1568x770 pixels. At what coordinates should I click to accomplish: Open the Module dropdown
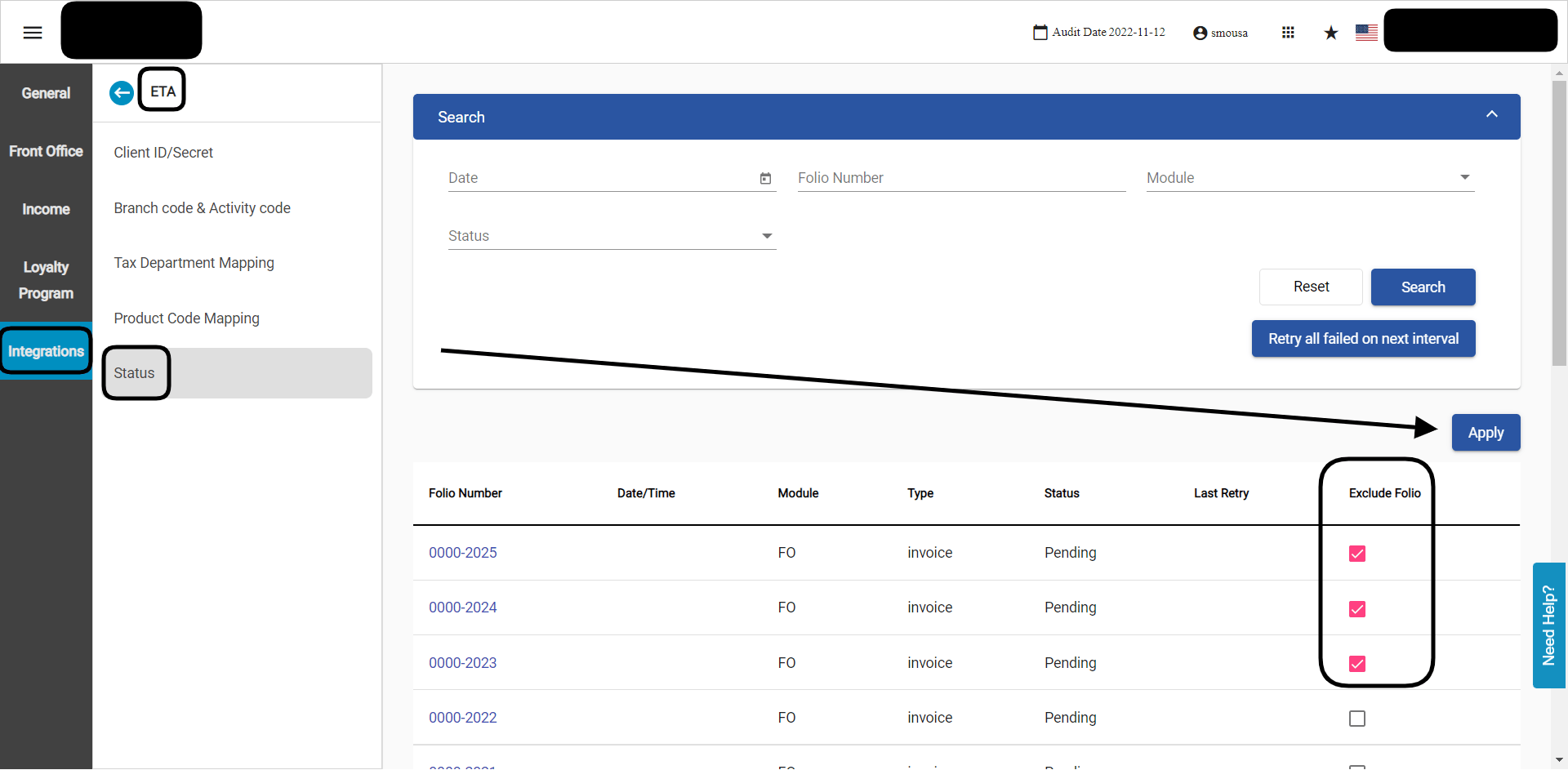click(1310, 178)
